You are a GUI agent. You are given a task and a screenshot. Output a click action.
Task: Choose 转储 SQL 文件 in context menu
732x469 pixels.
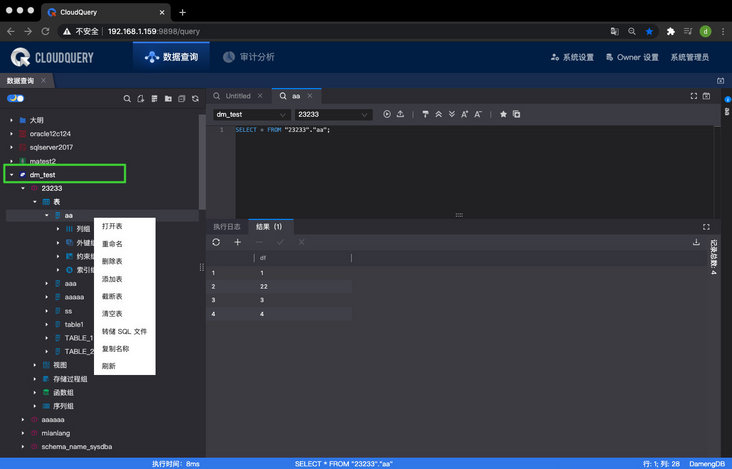(x=124, y=331)
